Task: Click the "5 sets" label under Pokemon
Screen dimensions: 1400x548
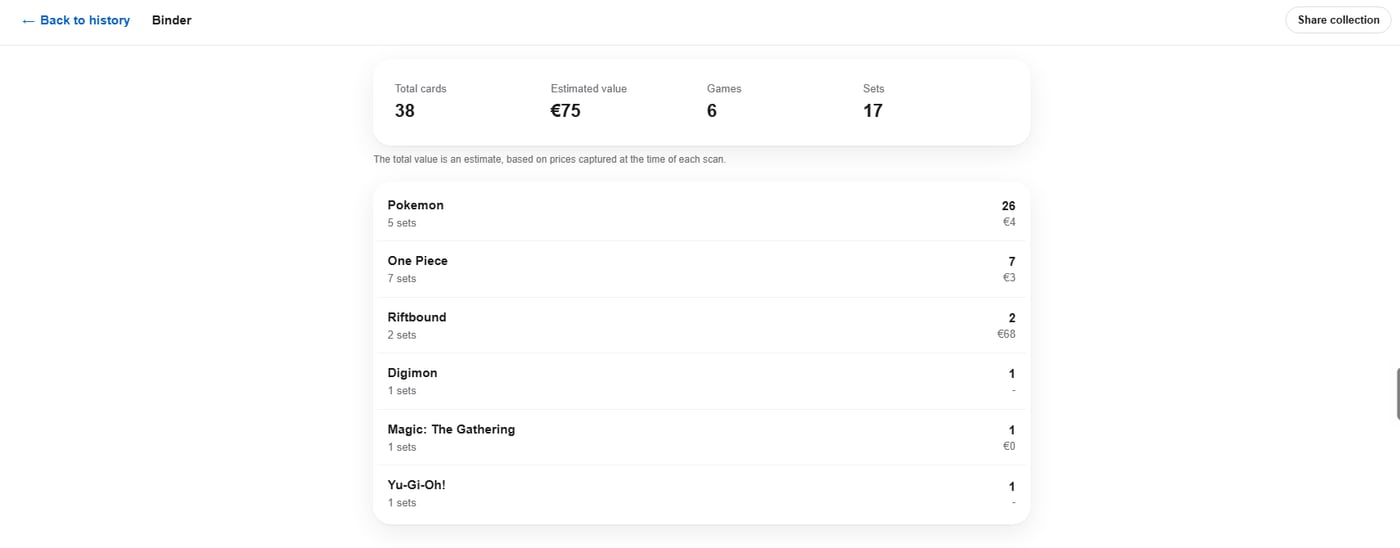Action: pos(402,223)
